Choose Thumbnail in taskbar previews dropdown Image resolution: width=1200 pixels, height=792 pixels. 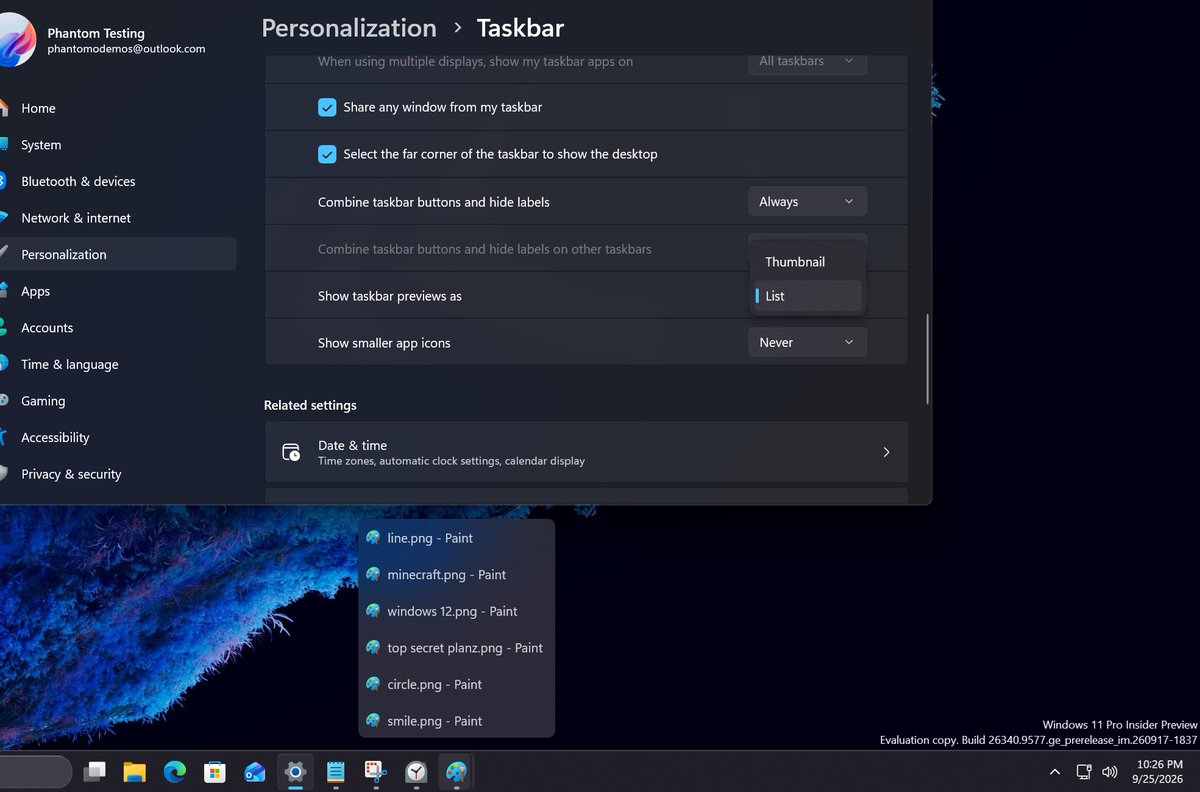tap(807, 262)
